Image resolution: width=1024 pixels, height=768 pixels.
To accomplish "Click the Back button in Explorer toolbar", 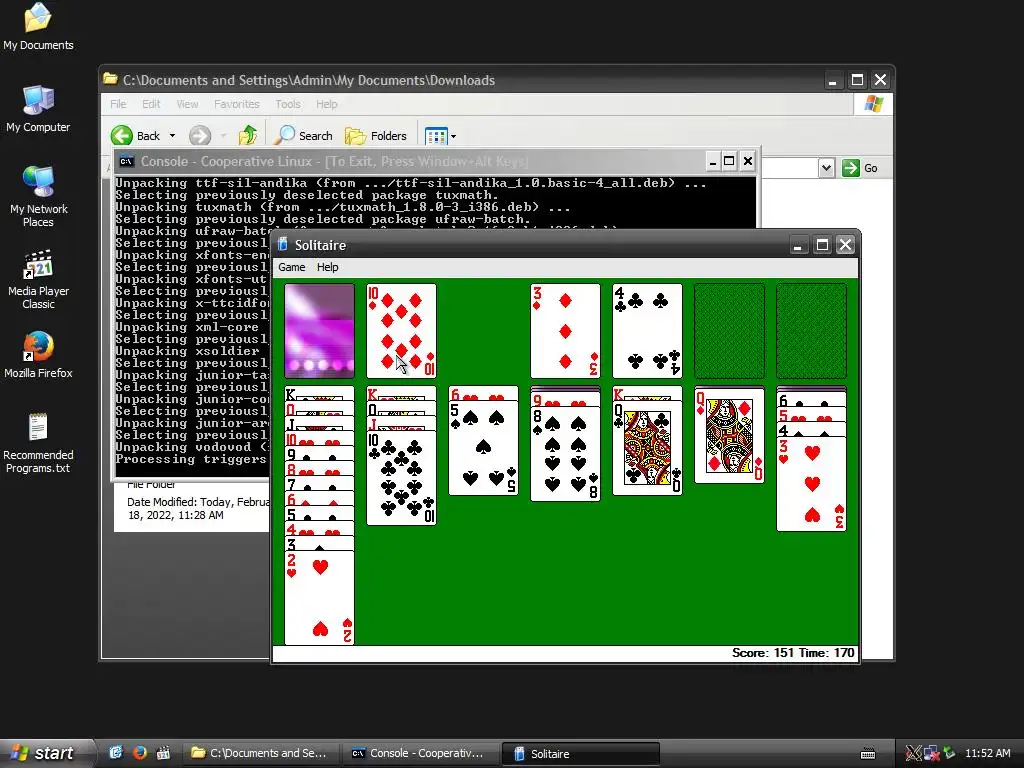I will pyautogui.click(x=136, y=136).
